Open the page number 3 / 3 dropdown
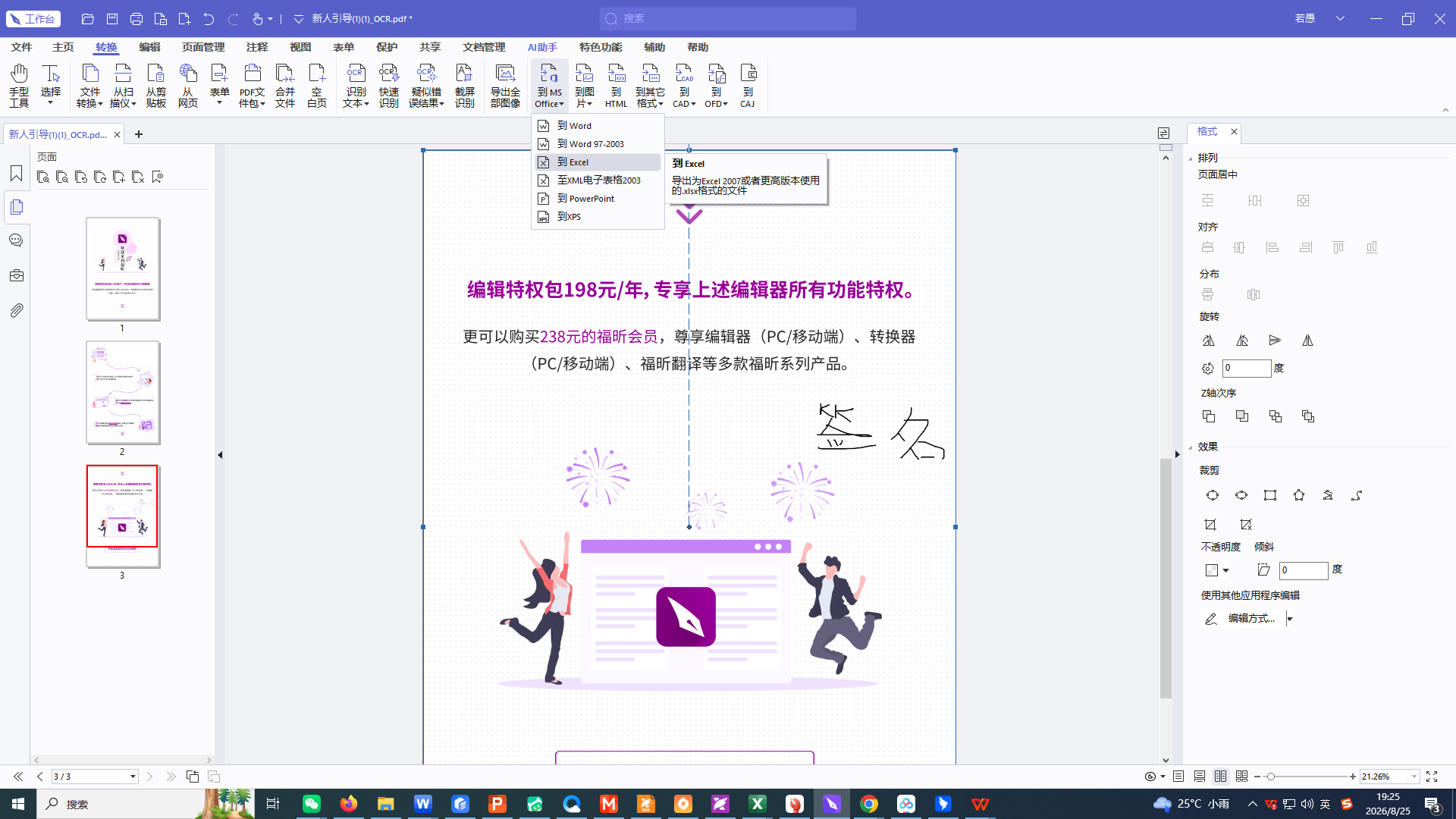 133,777
